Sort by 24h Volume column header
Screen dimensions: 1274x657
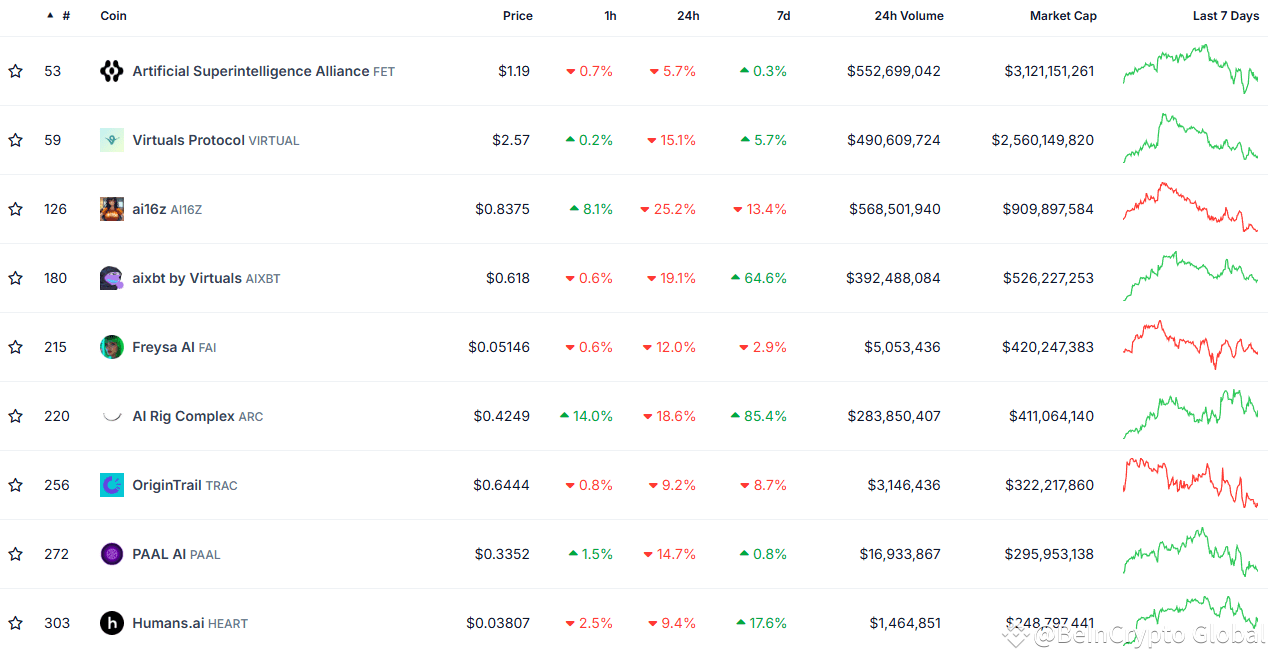pos(909,16)
